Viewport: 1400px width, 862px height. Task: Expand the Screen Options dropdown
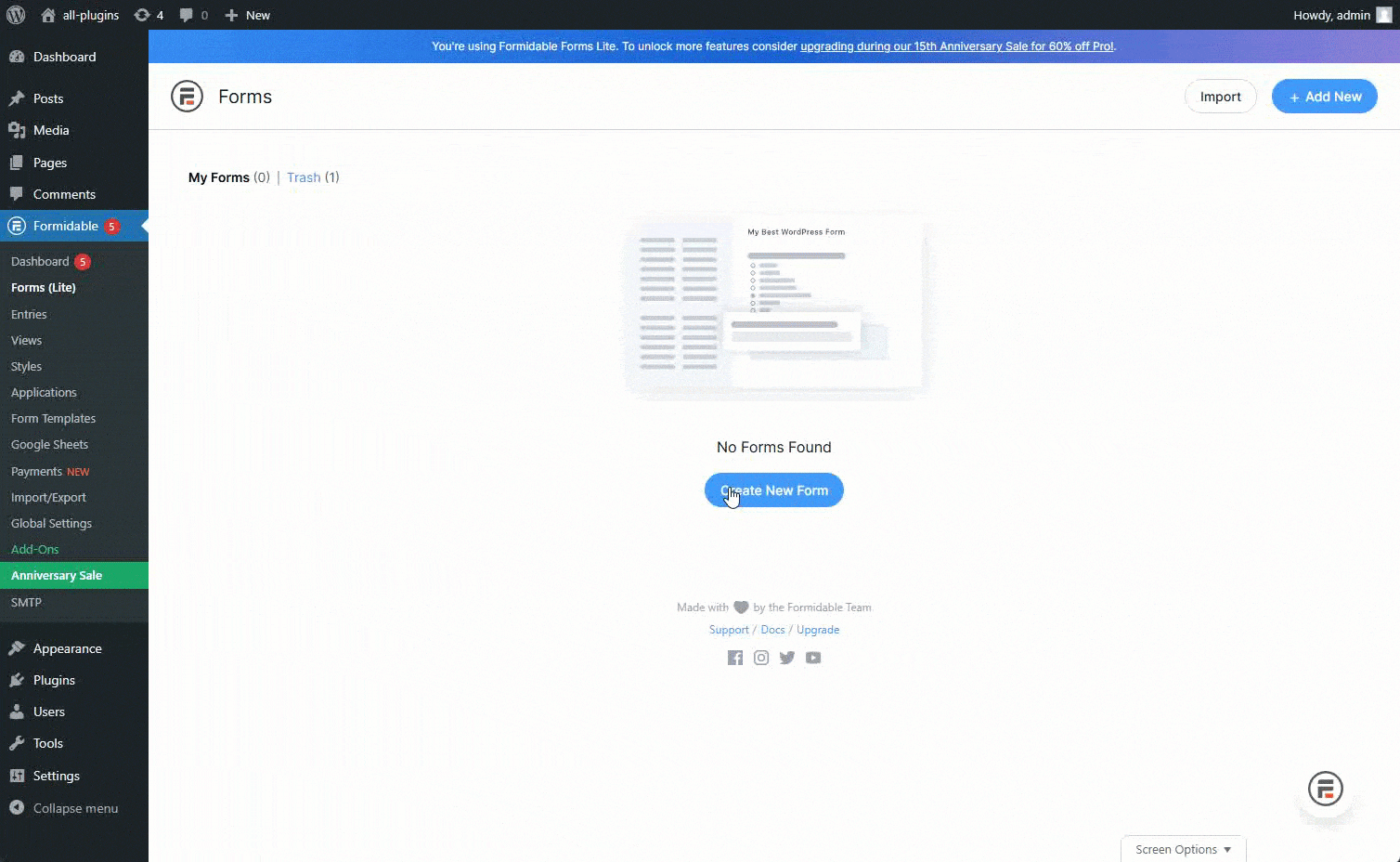coord(1183,849)
